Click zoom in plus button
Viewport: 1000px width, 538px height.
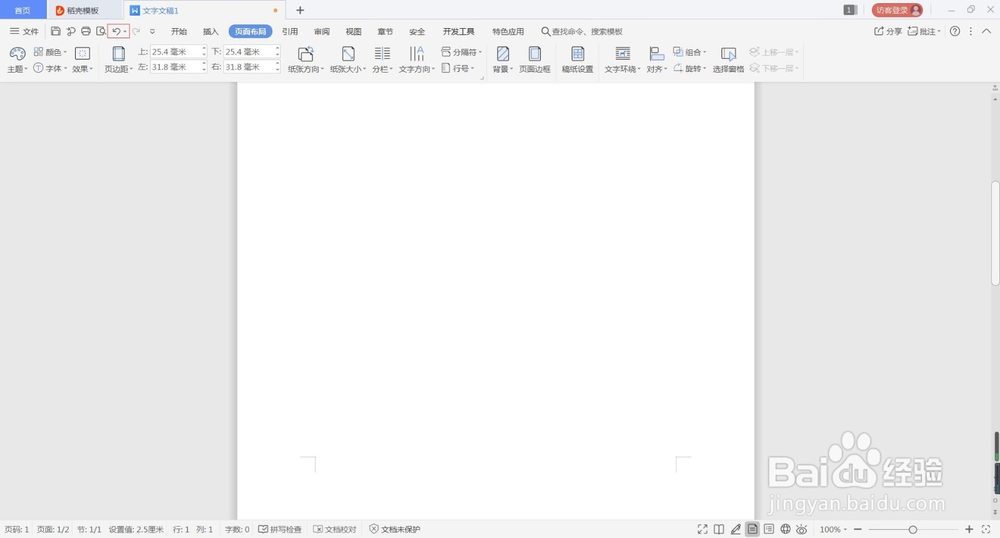969,529
